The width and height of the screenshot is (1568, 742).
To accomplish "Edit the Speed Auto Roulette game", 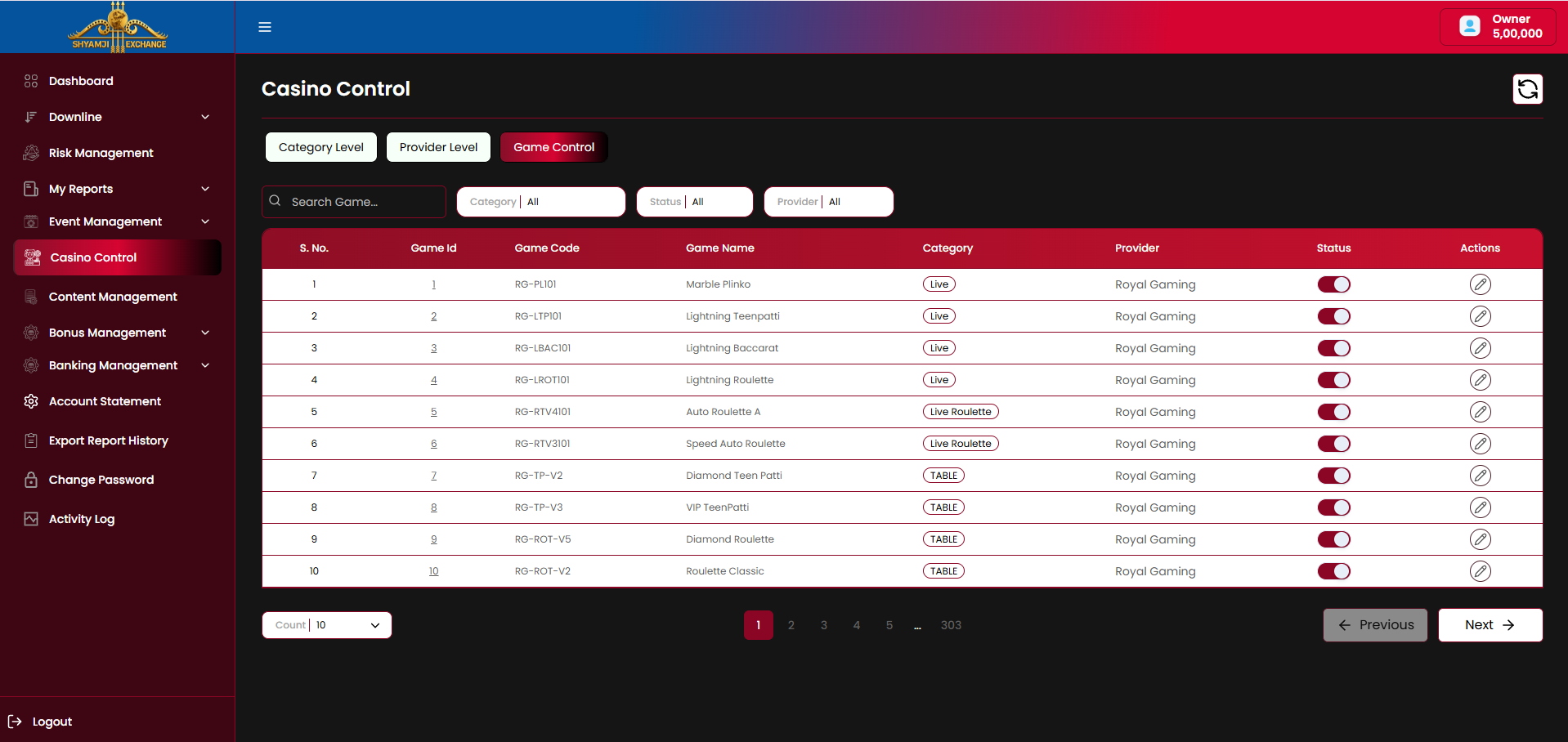I will [1480, 444].
